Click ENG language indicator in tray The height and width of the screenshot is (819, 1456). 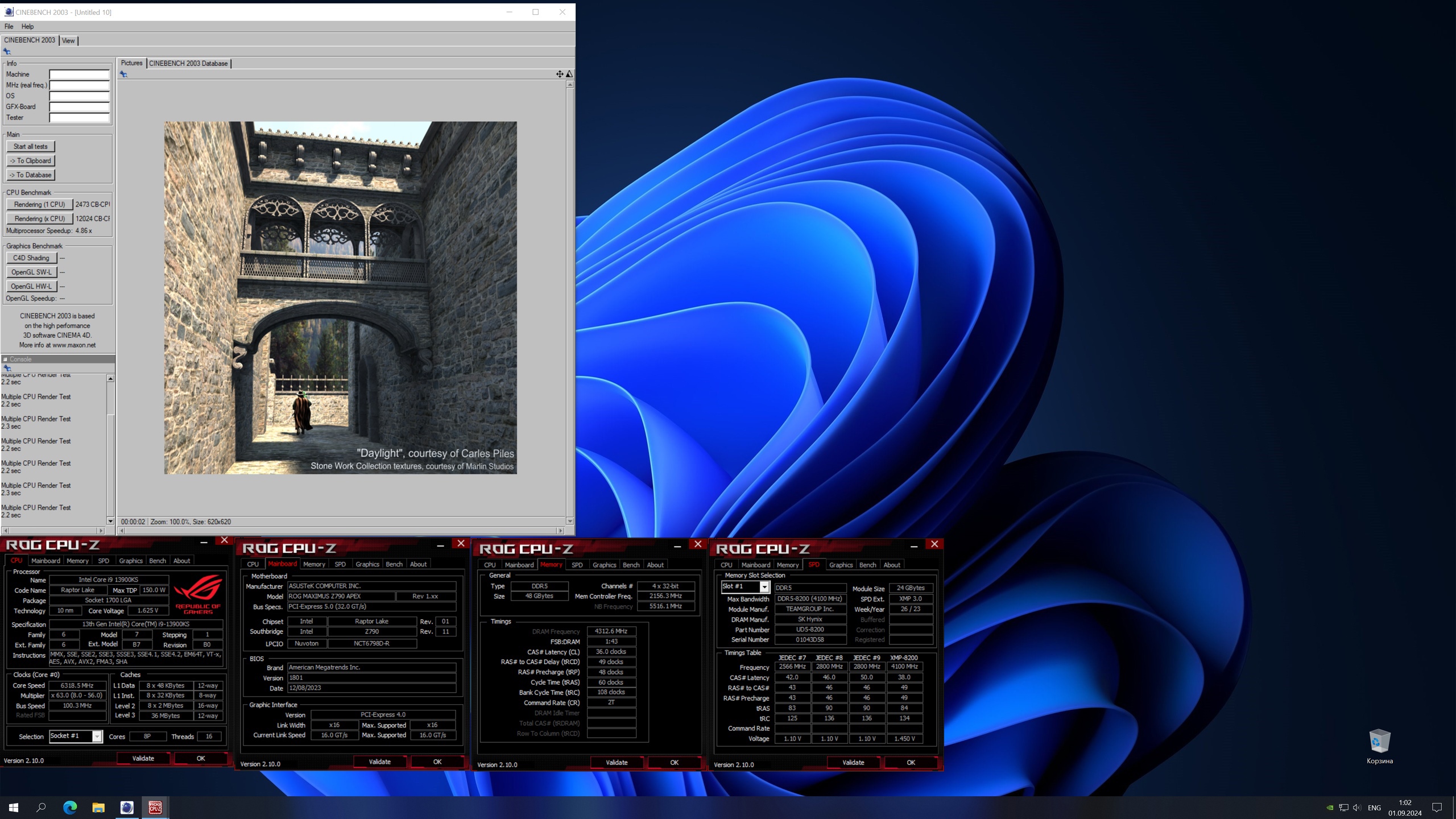1374,808
